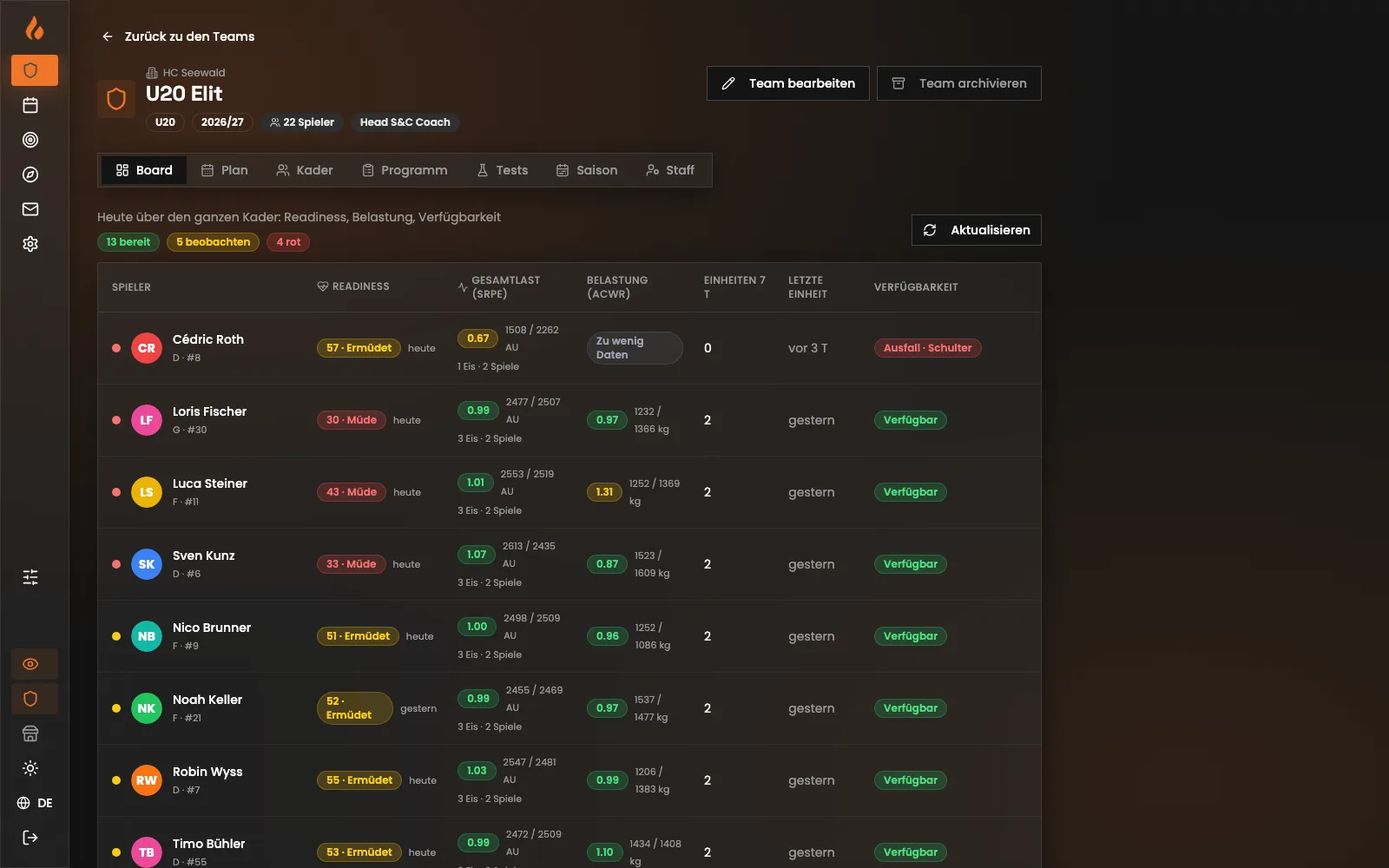This screenshot has width=1389, height=868.
Task: Click the Aktualisieren refresh button
Action: coord(976,230)
